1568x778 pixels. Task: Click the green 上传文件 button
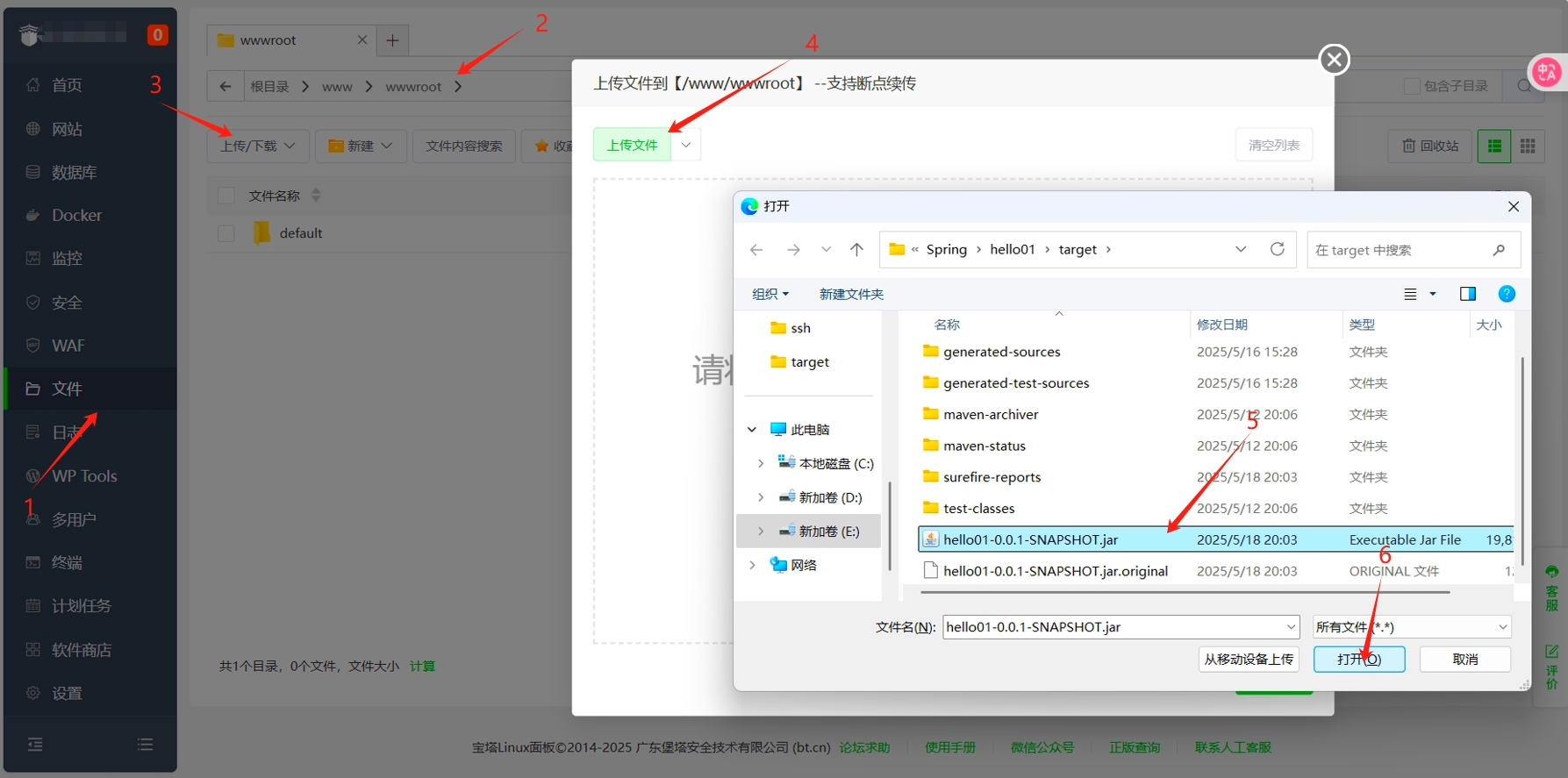click(x=632, y=145)
